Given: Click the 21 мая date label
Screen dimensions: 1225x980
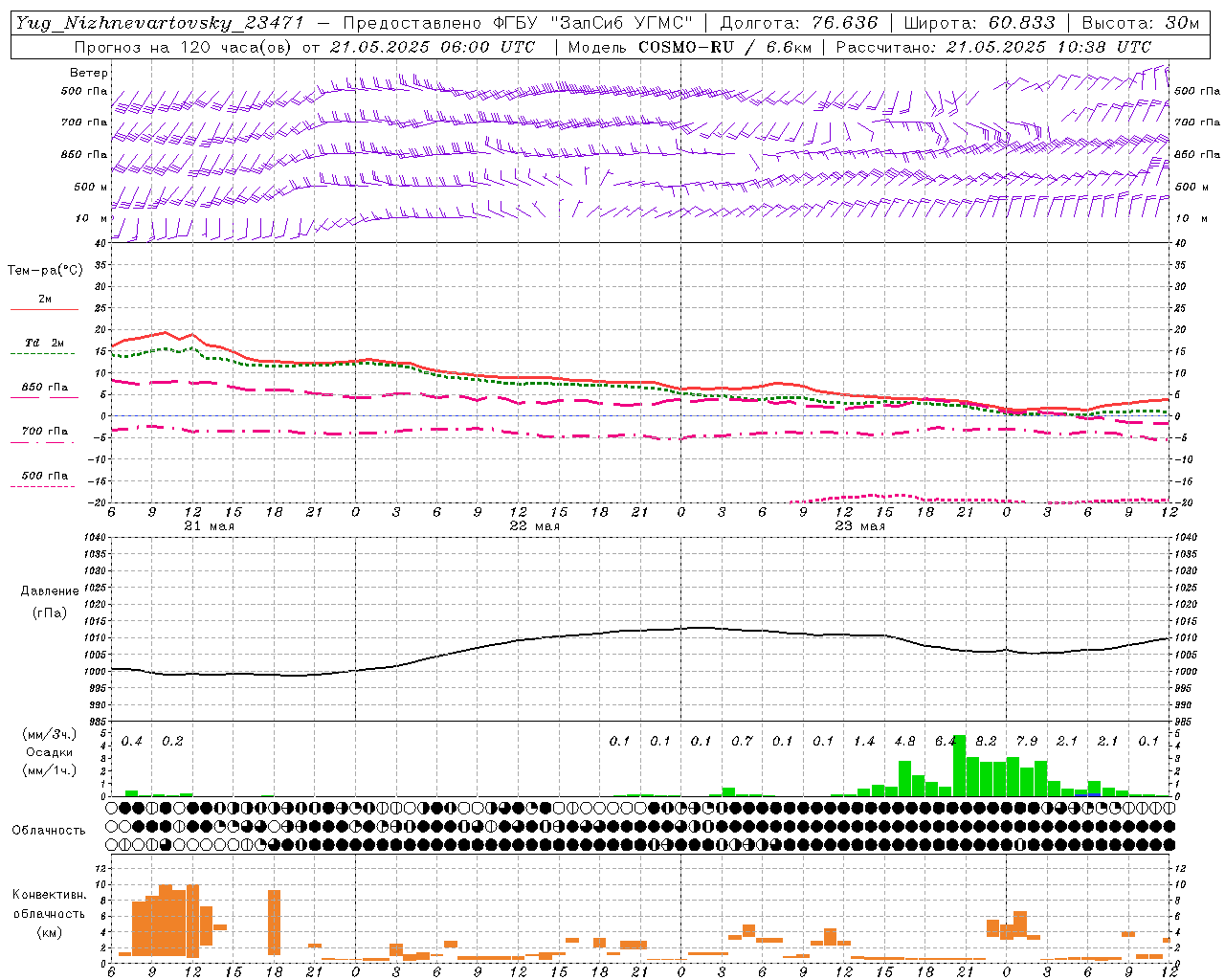Looking at the screenshot, I should [208, 526].
